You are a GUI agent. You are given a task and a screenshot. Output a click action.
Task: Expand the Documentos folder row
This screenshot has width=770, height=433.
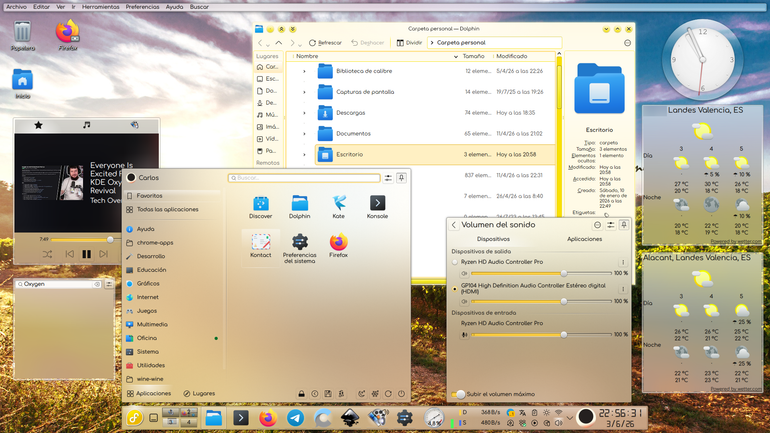coord(304,134)
